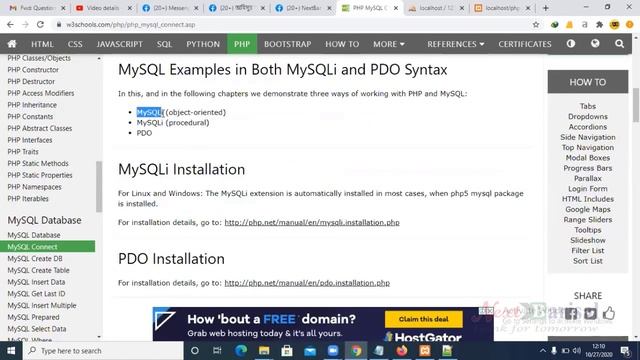Open the HTML tutorial menu
Screen dimensions: 640x360
pyautogui.click(x=42, y=44)
